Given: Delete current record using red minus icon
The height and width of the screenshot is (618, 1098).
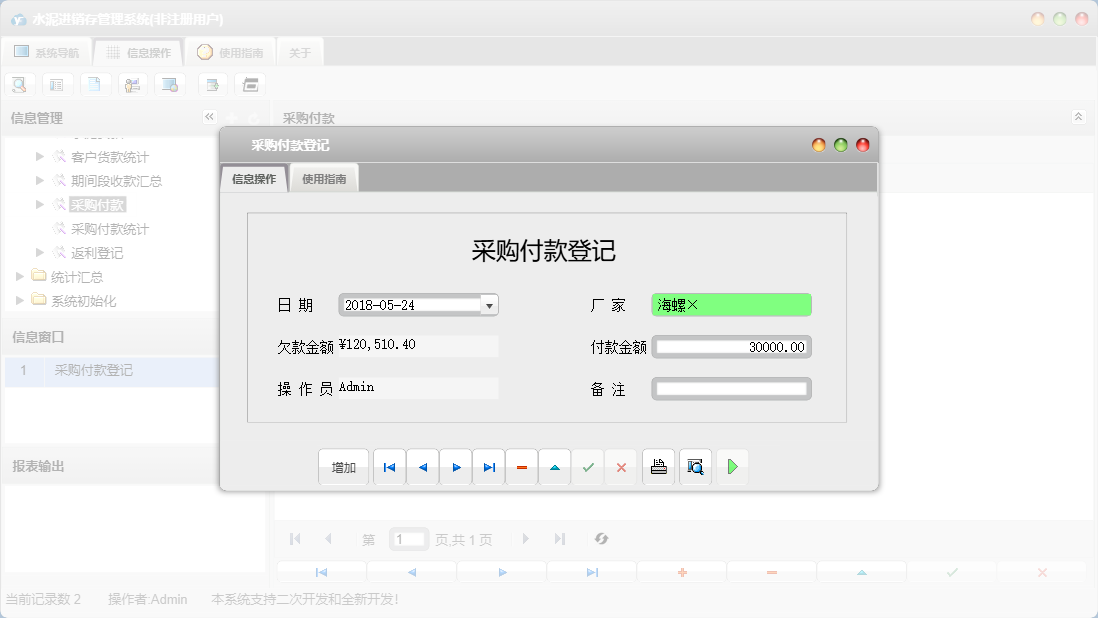Looking at the screenshot, I should (521, 467).
